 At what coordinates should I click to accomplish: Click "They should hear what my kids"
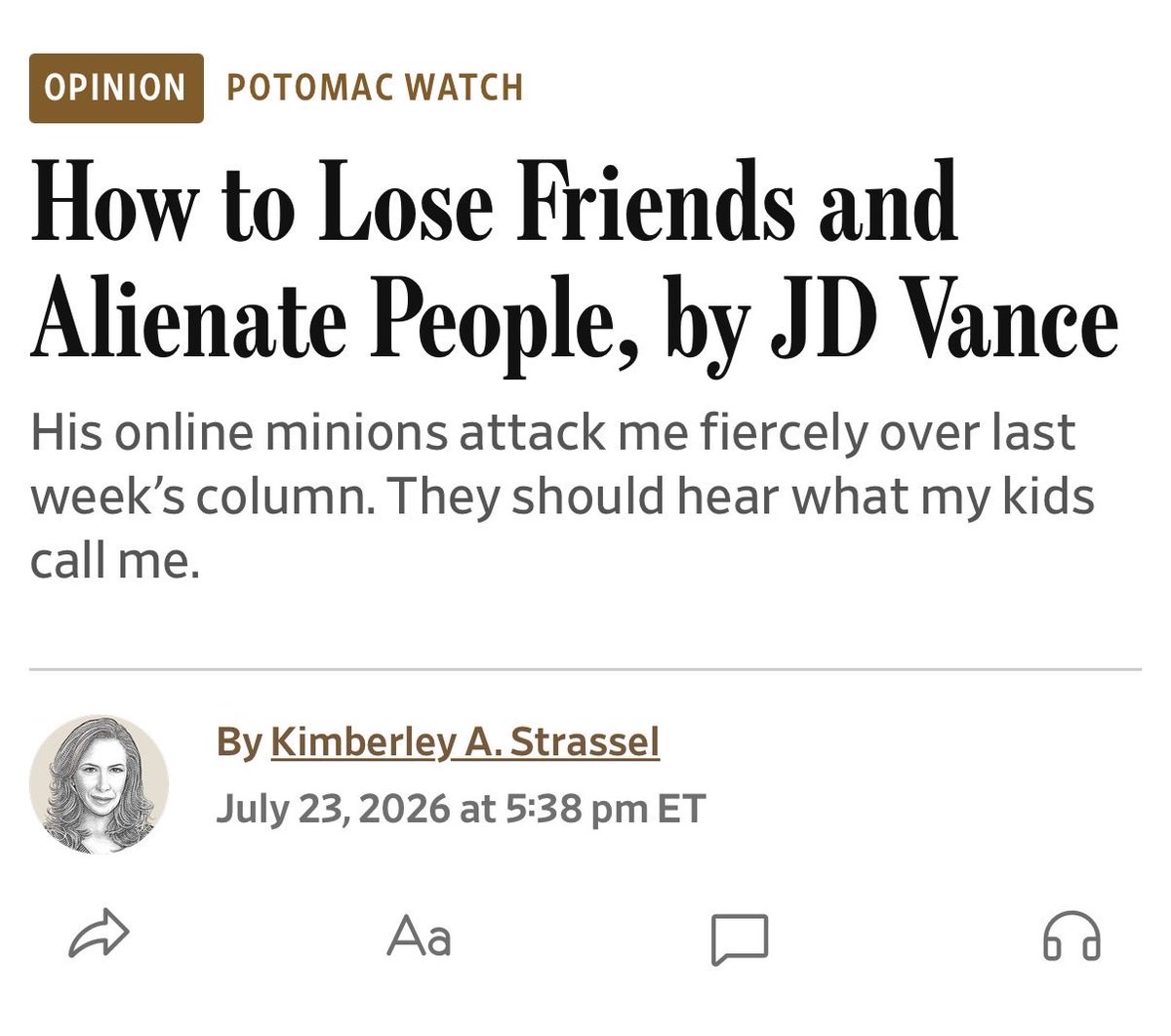click(741, 497)
